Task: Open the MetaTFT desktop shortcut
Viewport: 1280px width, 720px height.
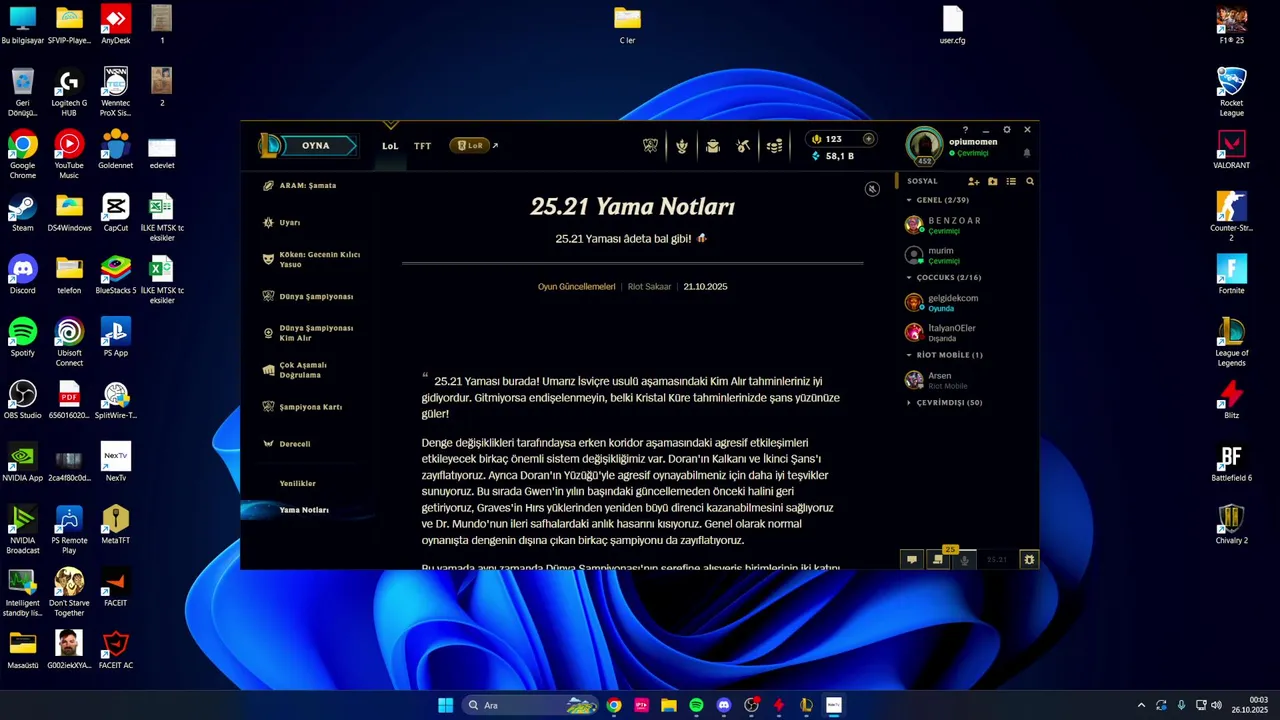Action: [x=115, y=525]
